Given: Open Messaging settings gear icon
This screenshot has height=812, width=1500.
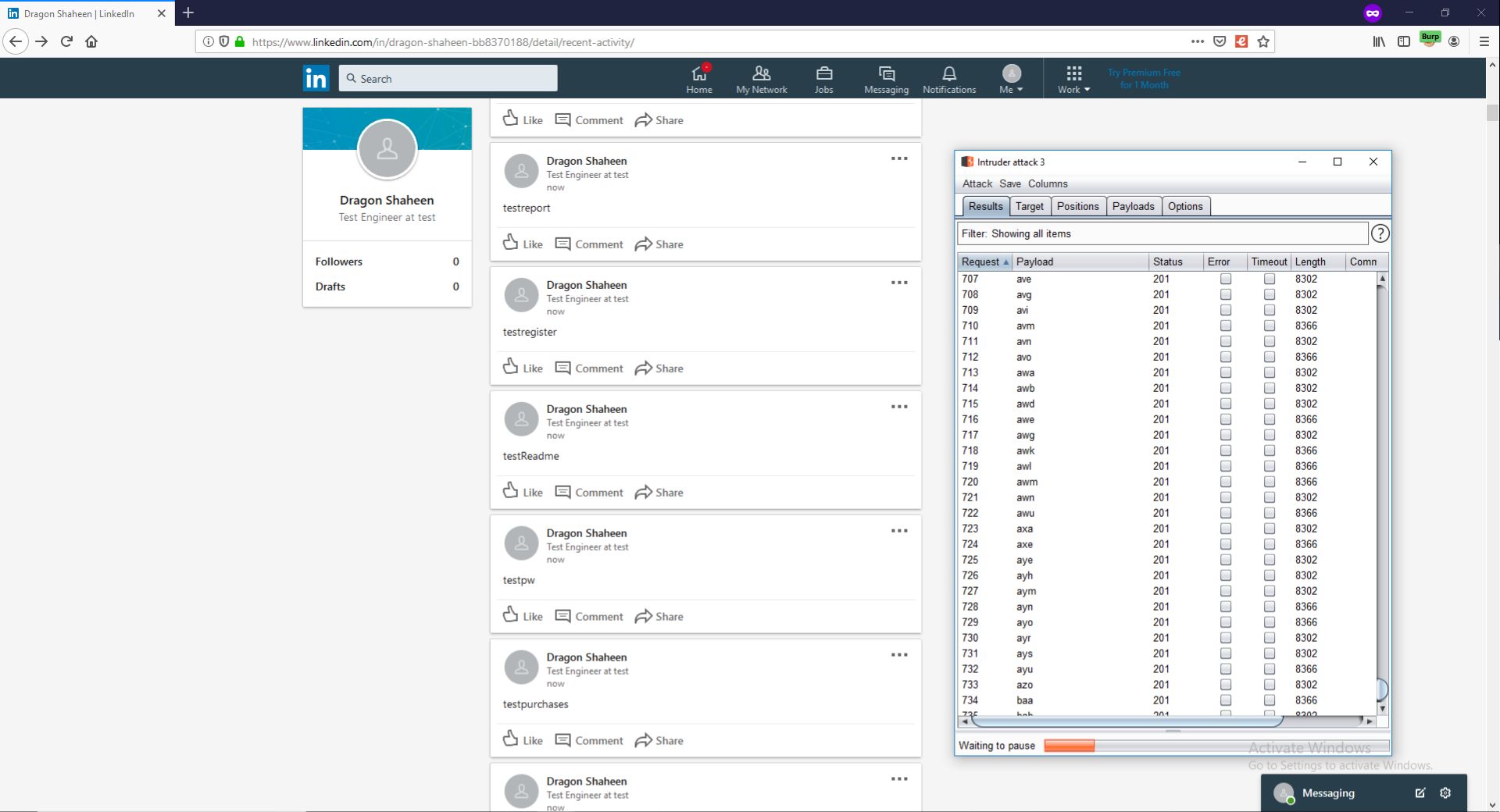Looking at the screenshot, I should coord(1445,793).
